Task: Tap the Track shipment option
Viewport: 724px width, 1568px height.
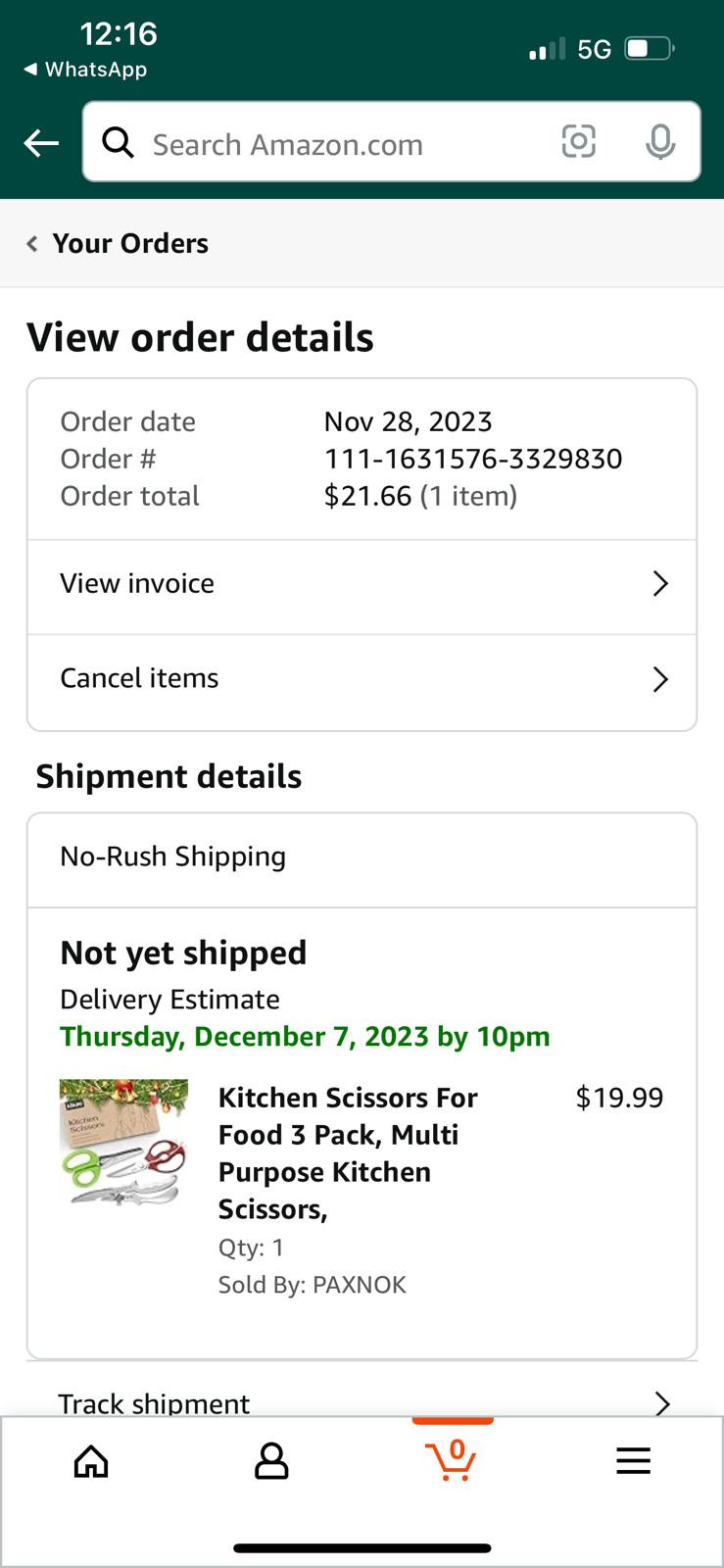Action: [154, 1402]
